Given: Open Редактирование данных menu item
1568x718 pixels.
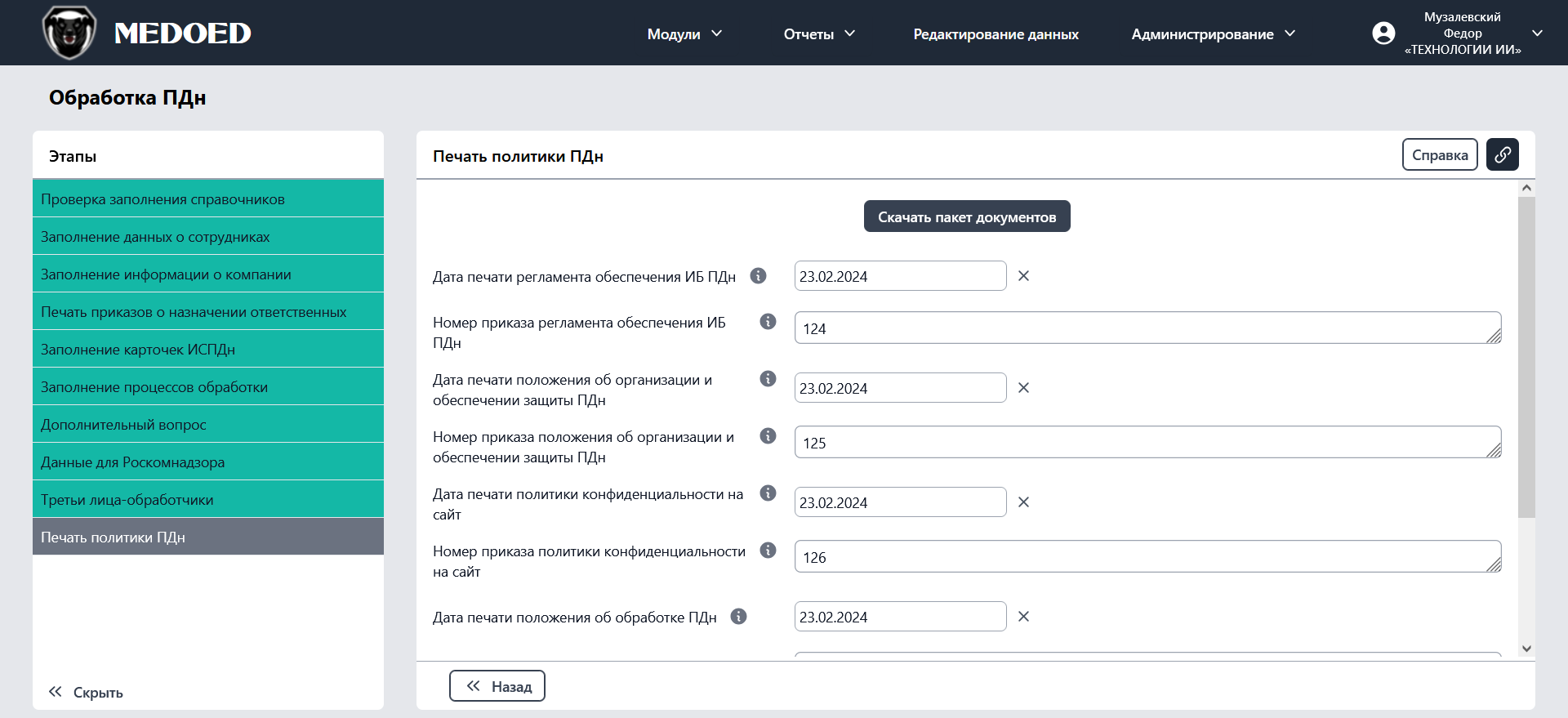Looking at the screenshot, I should click(x=996, y=33).
